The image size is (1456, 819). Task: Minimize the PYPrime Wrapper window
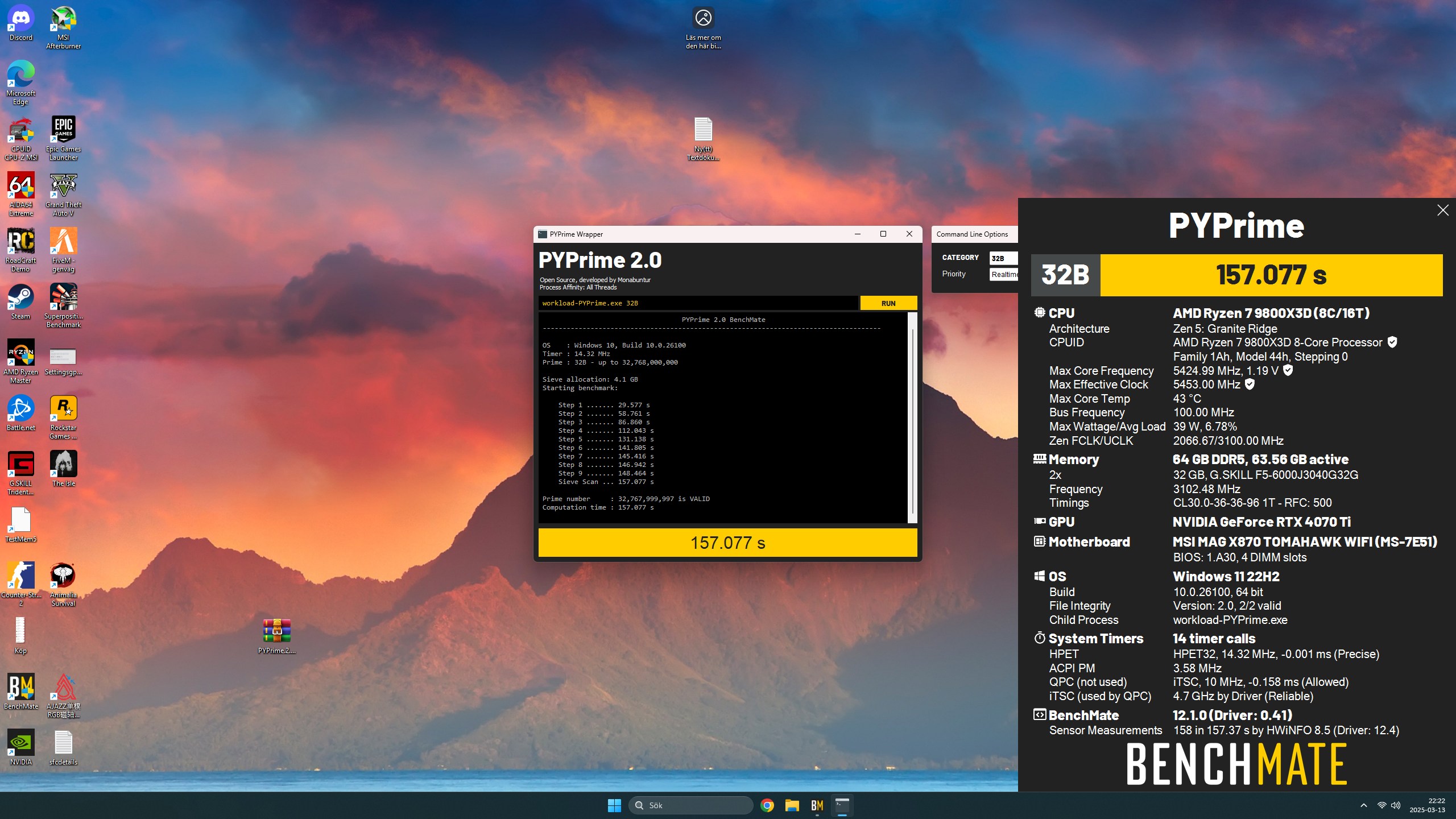pyautogui.click(x=858, y=234)
